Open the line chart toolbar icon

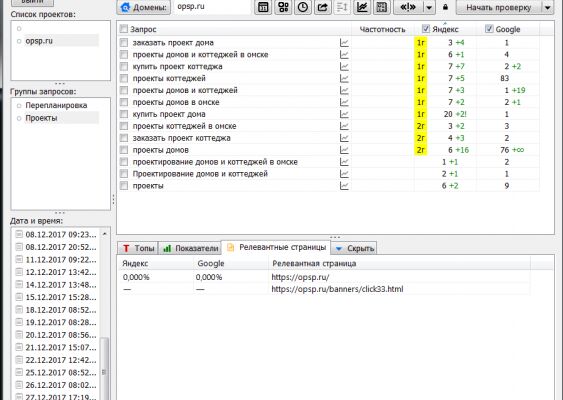[362, 7]
